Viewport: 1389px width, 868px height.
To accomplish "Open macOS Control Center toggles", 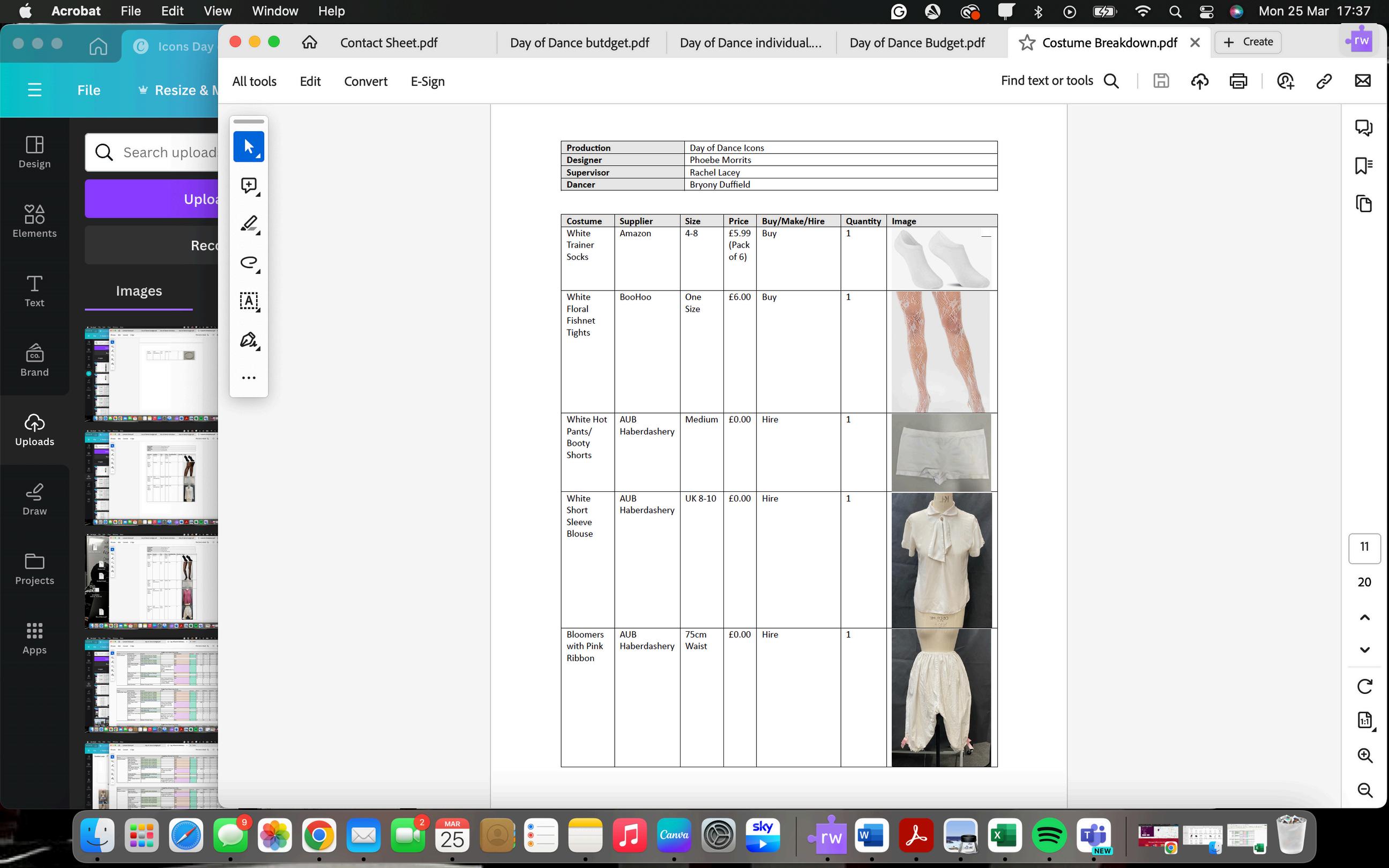I will tap(1206, 11).
